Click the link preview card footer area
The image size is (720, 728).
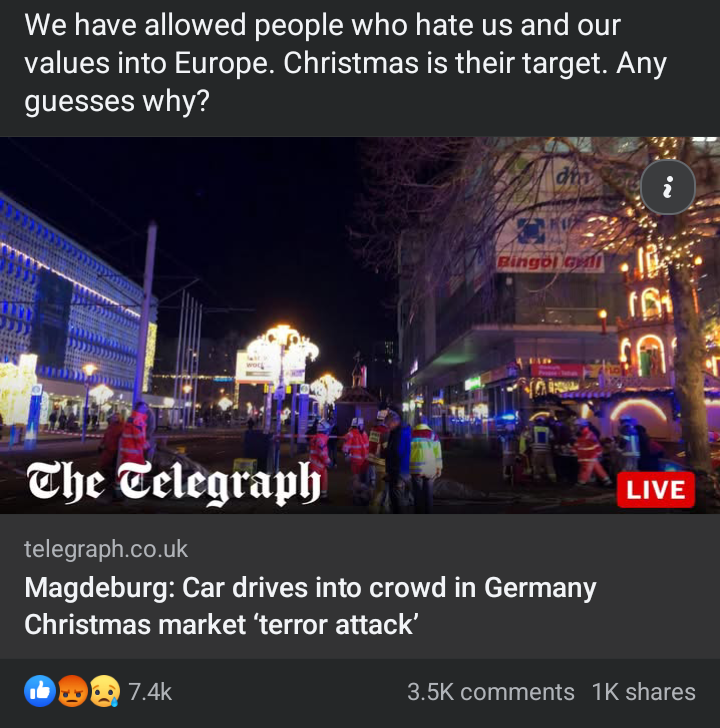tap(360, 586)
